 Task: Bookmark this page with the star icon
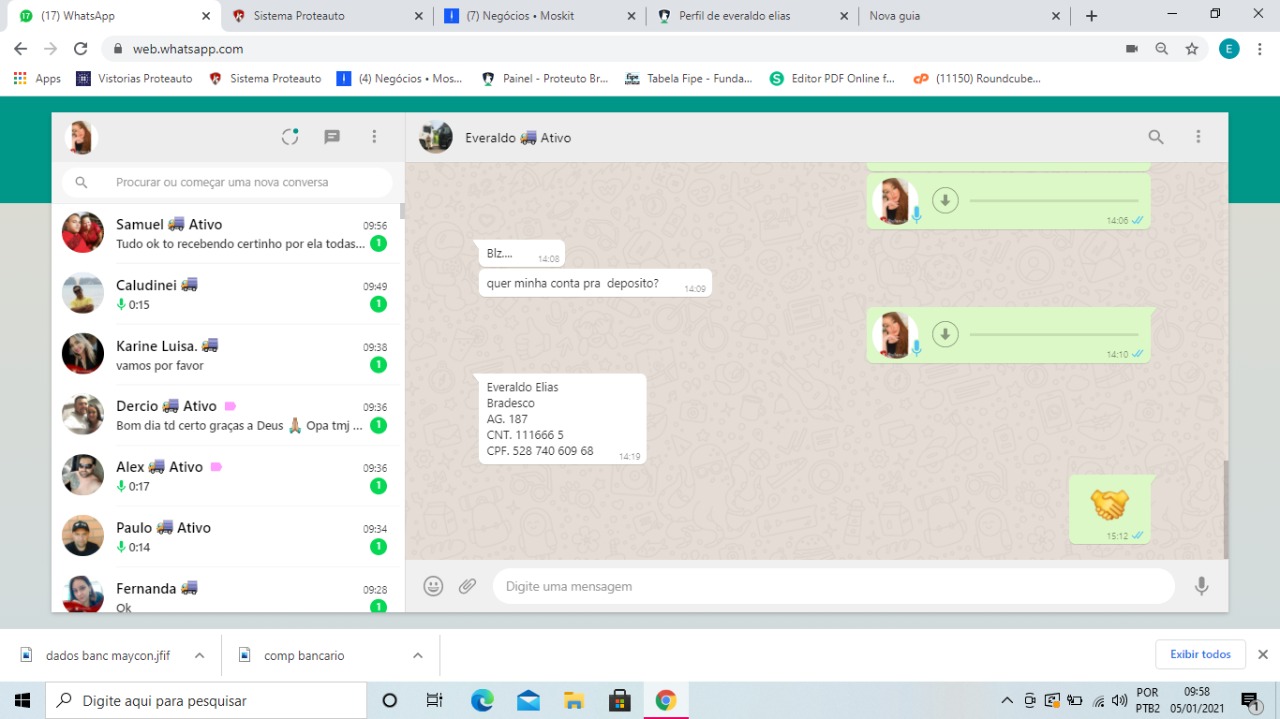point(1191,49)
